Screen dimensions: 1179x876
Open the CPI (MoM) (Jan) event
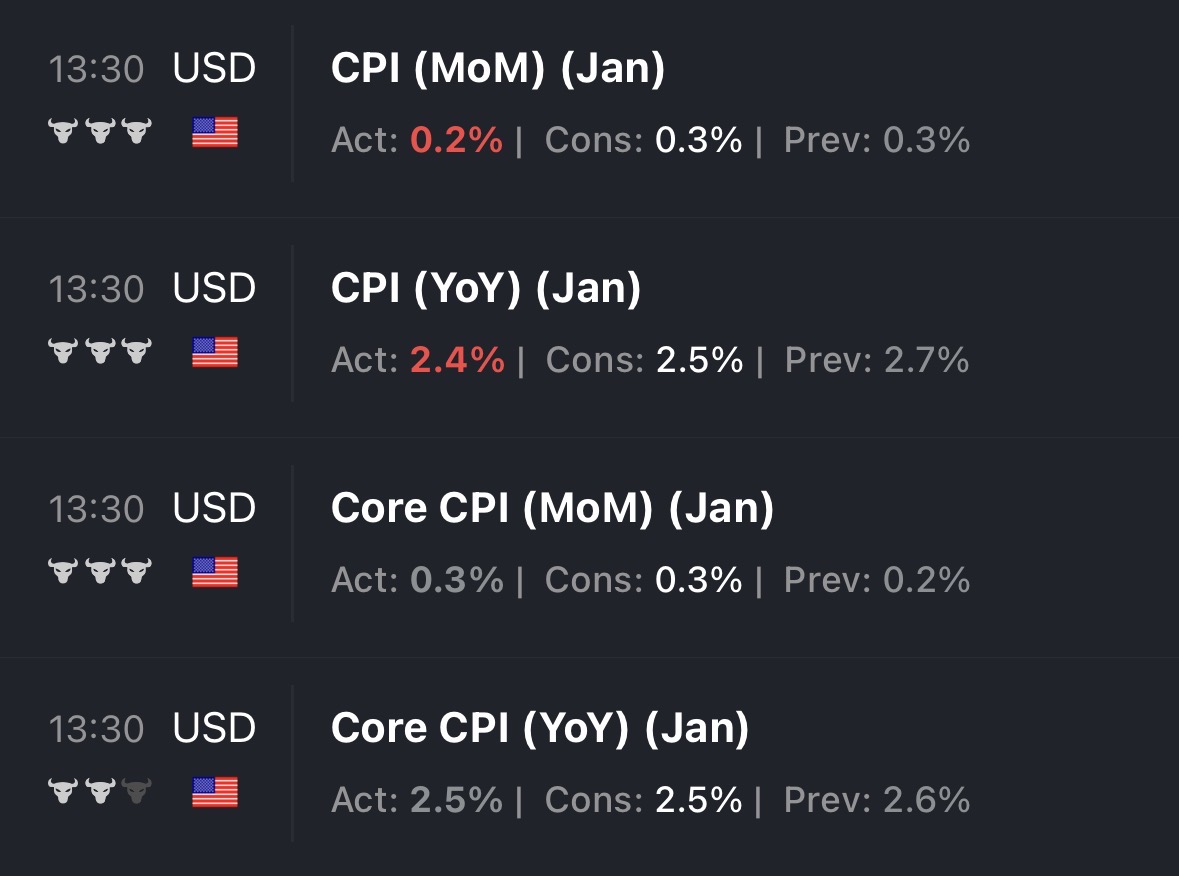click(498, 69)
